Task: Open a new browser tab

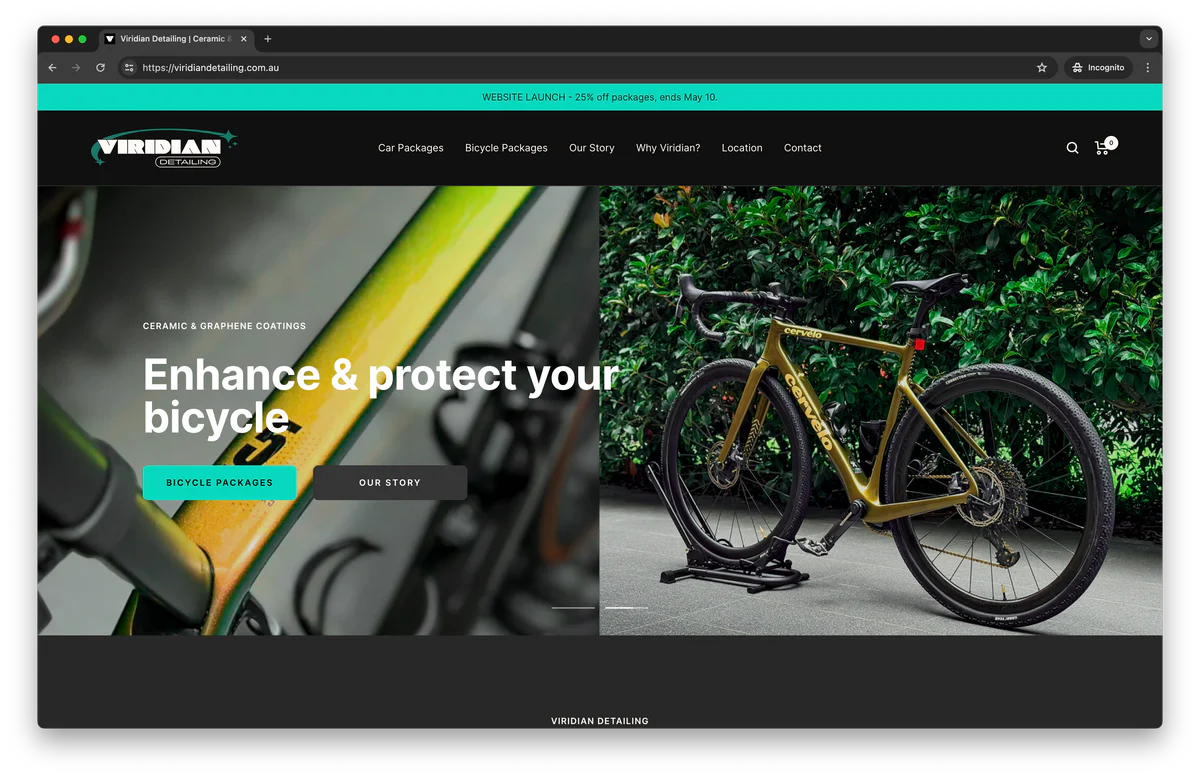Action: [x=267, y=39]
